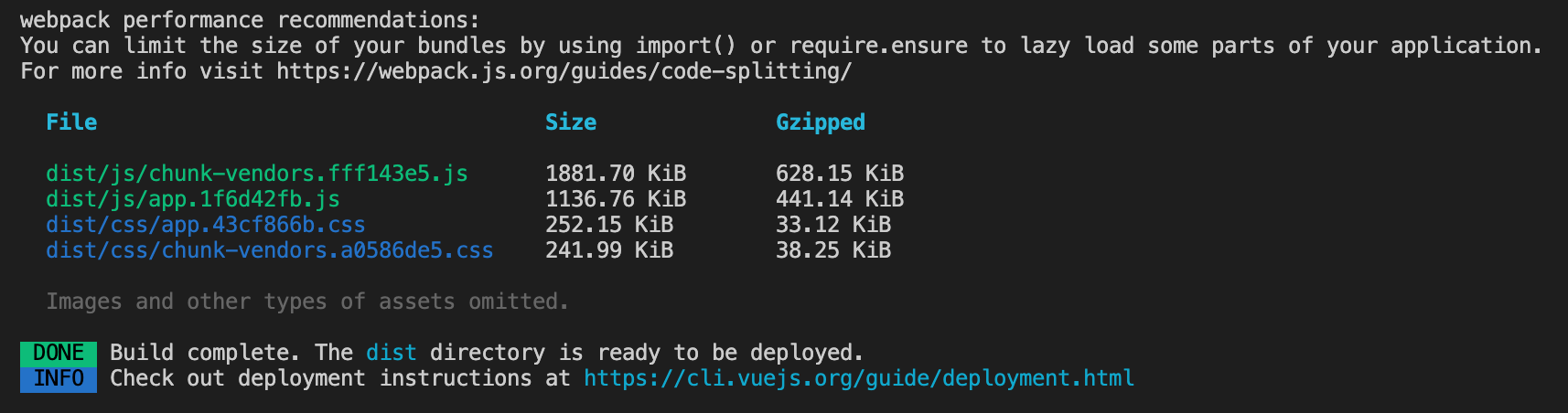The width and height of the screenshot is (1568, 413).
Task: Click the 1881.70 KiB size value
Action: tap(616, 174)
